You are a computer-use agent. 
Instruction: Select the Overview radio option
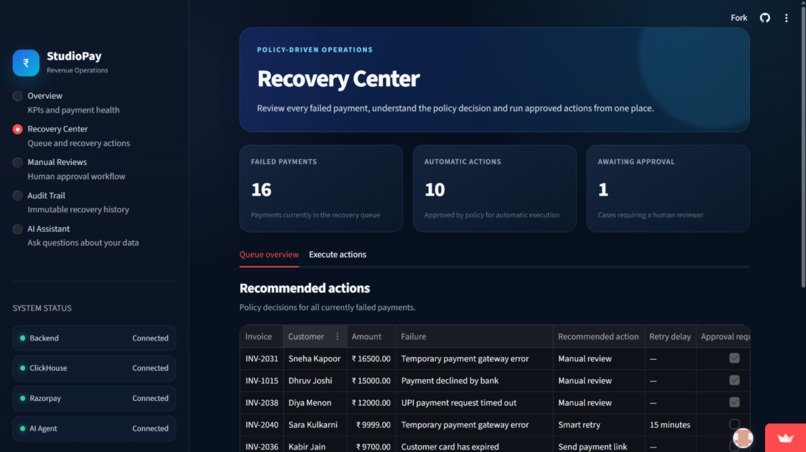(17, 96)
